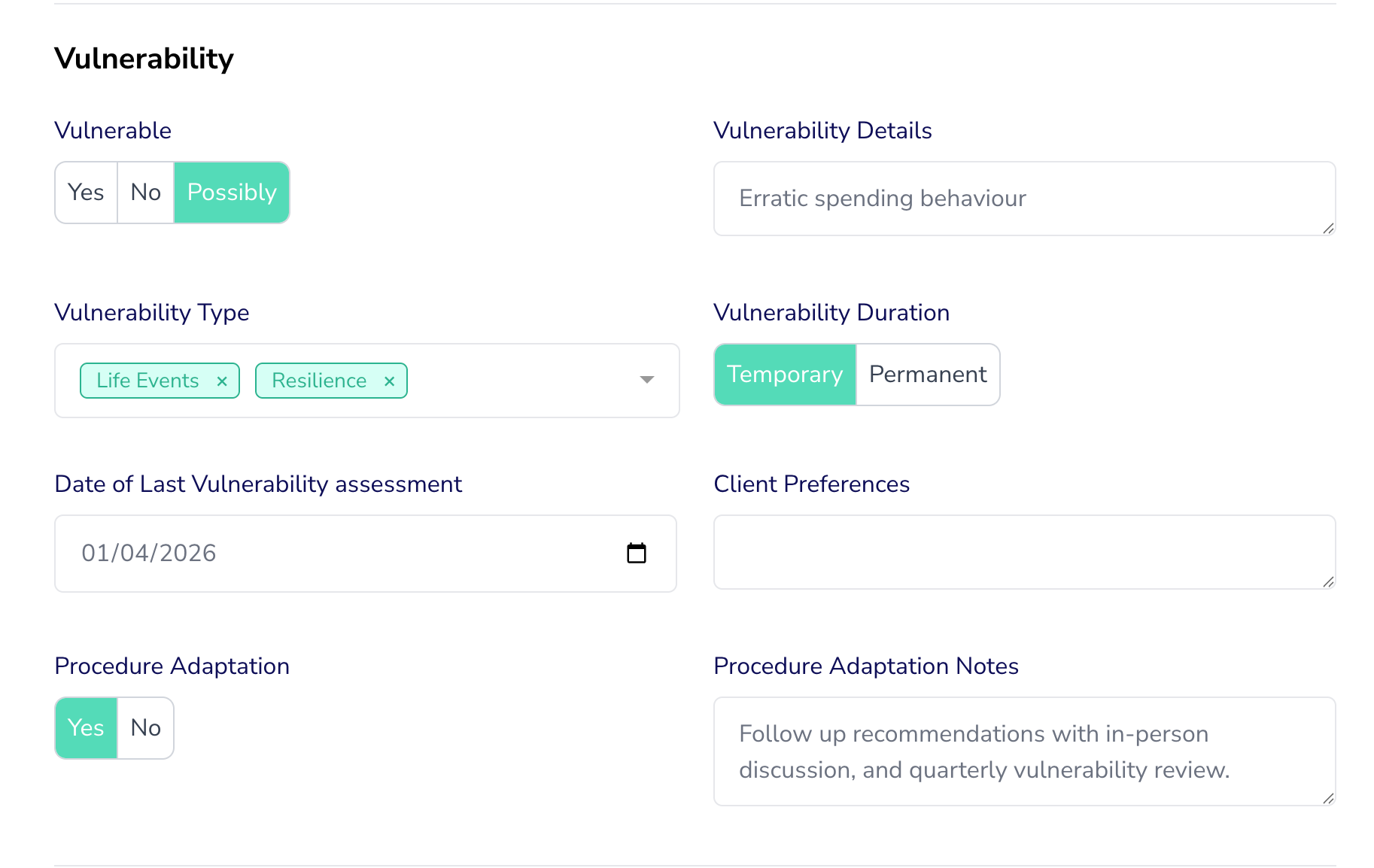Remove the Life Events tag

(222, 381)
